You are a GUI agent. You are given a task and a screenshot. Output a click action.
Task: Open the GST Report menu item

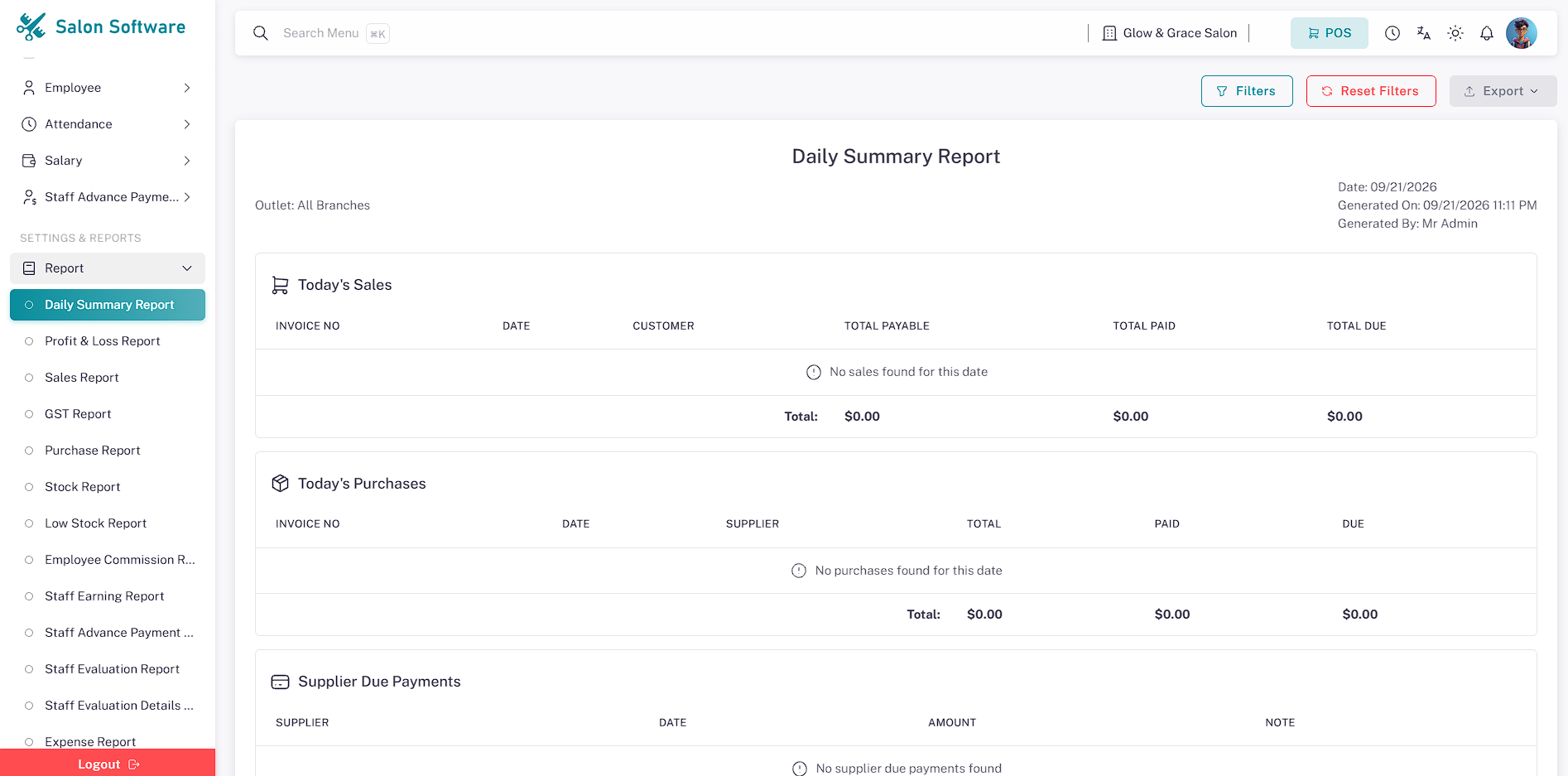[108, 414]
